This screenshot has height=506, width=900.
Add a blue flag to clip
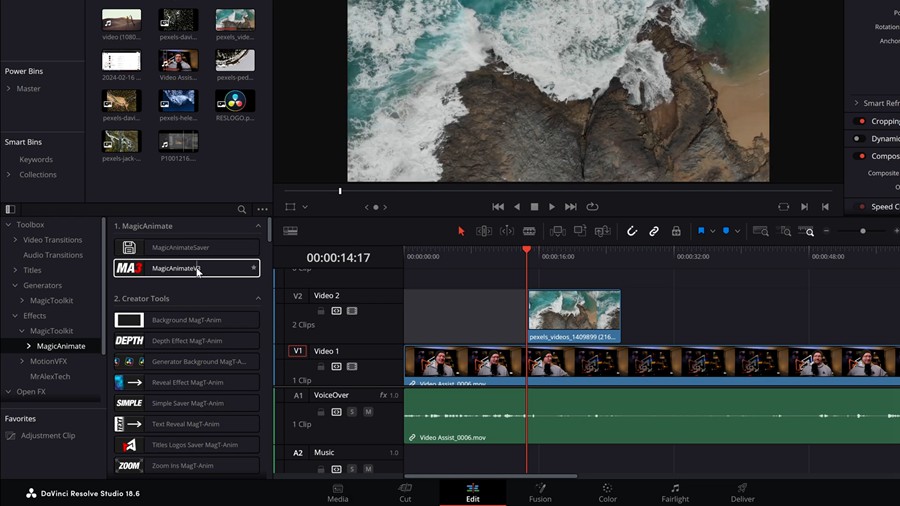pyautogui.click(x=701, y=231)
